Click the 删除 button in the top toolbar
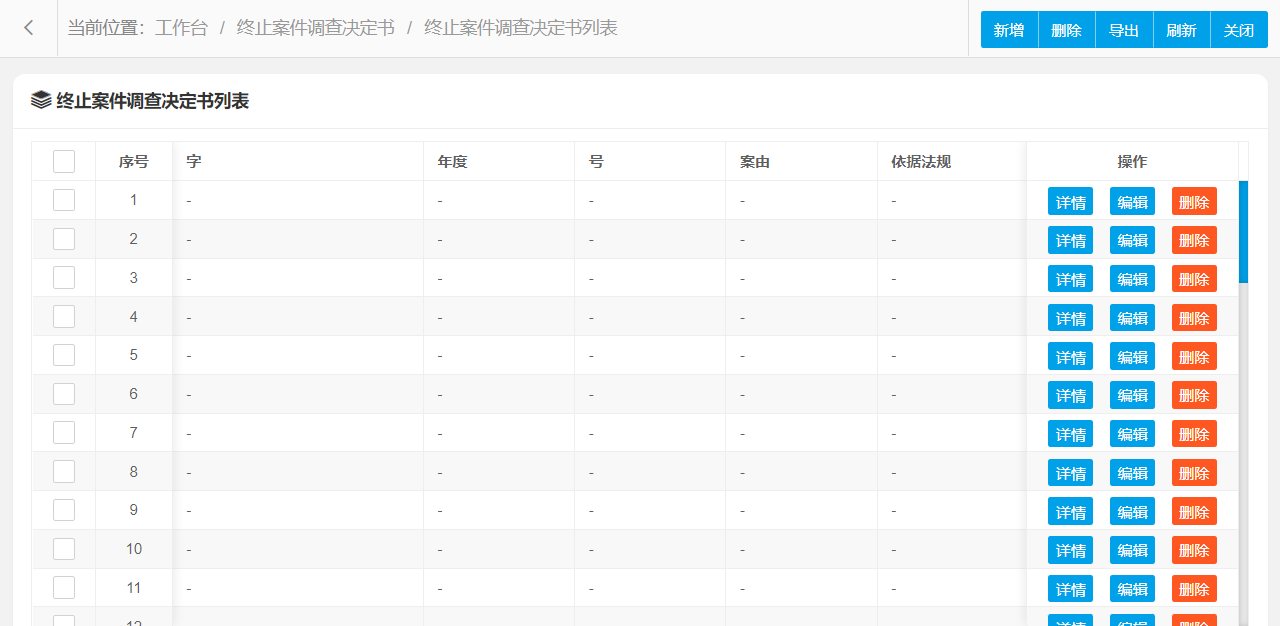The height and width of the screenshot is (626, 1280). point(1067,30)
